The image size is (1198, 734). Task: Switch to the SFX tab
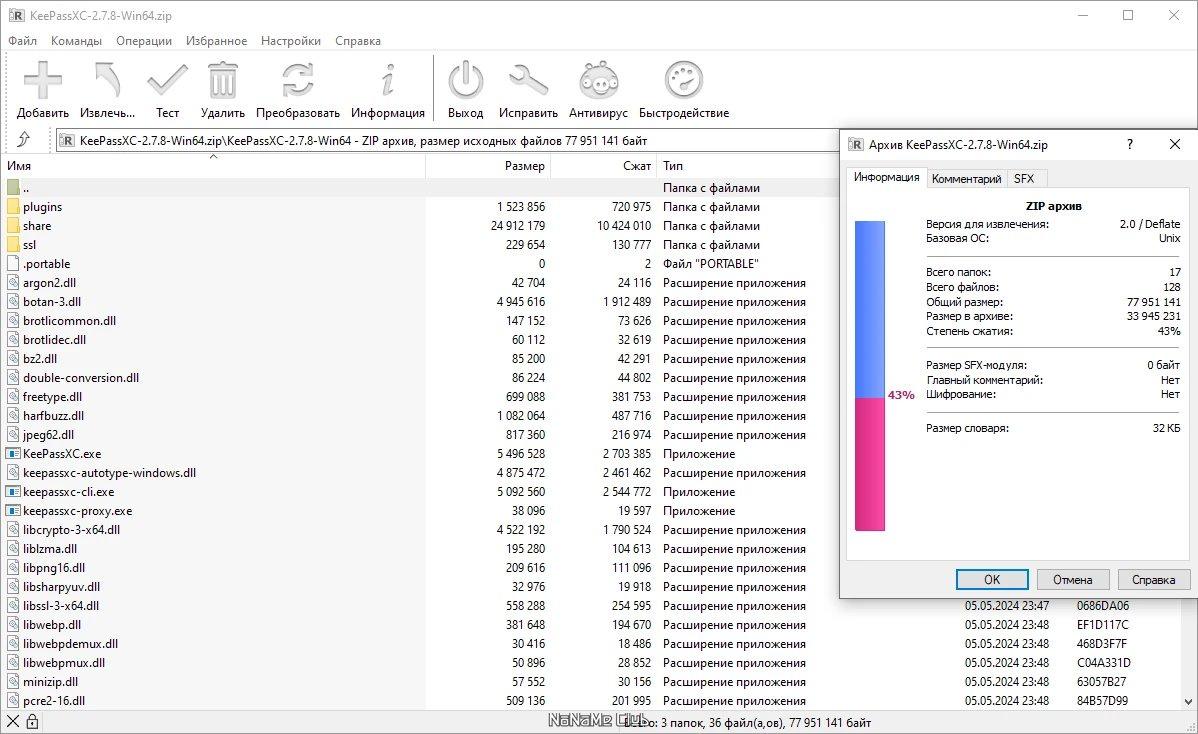1024,179
